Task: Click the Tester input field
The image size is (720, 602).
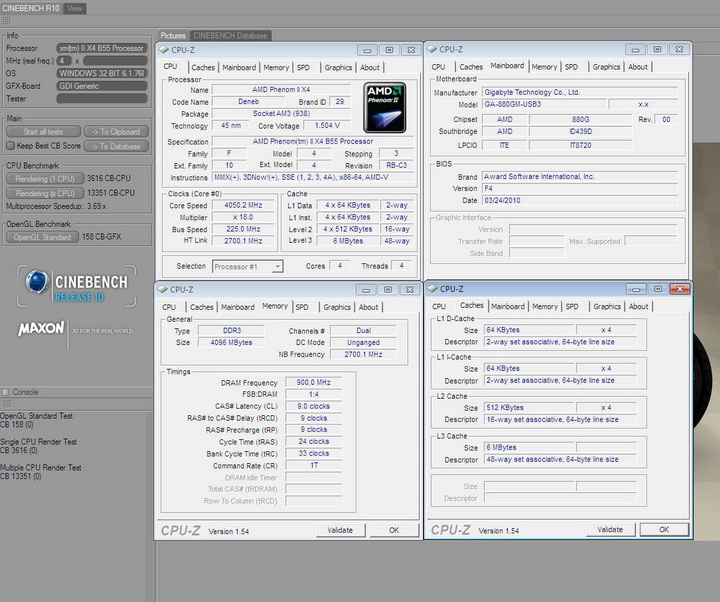Action: click(102, 99)
